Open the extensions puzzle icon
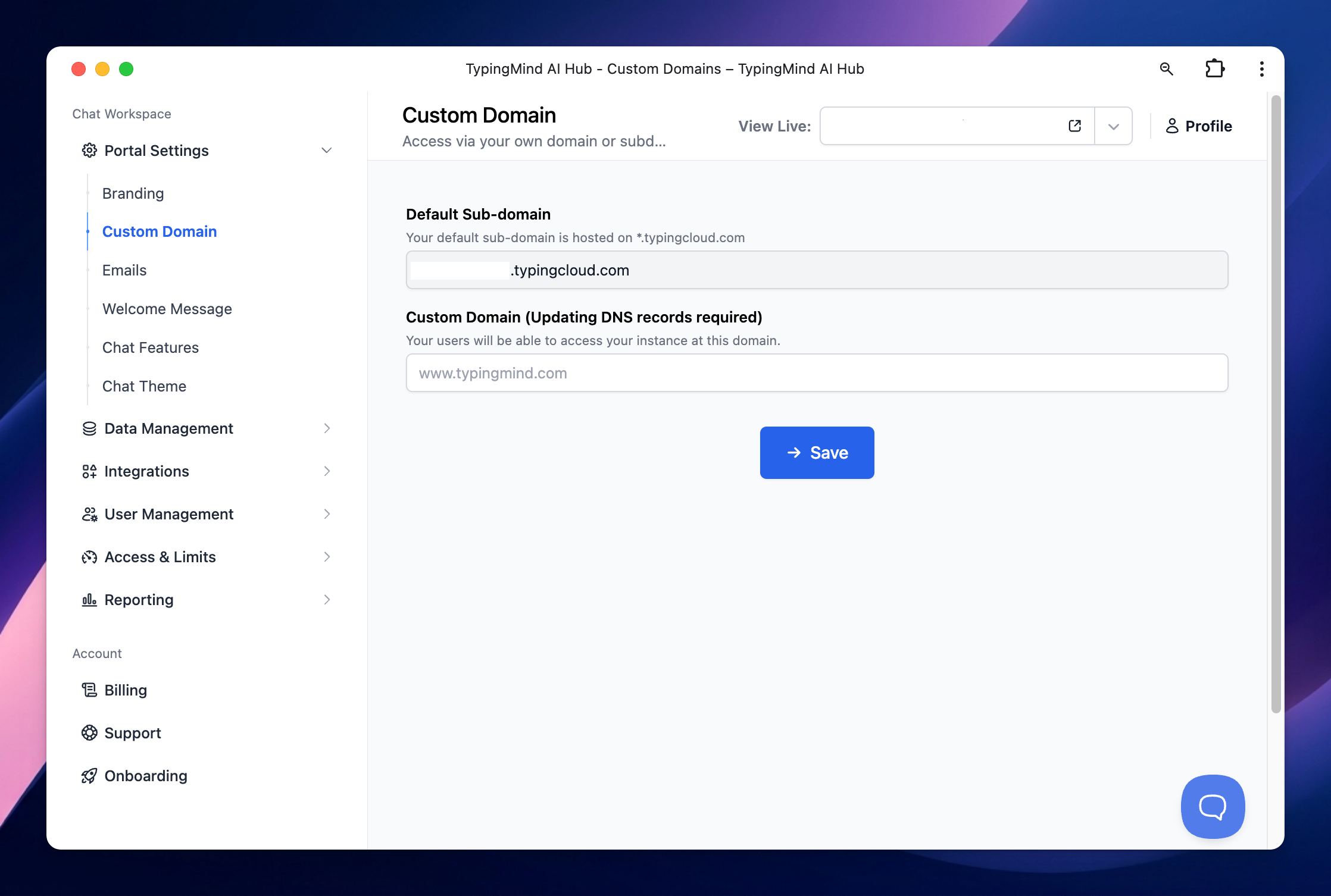The height and width of the screenshot is (896, 1331). click(1214, 69)
